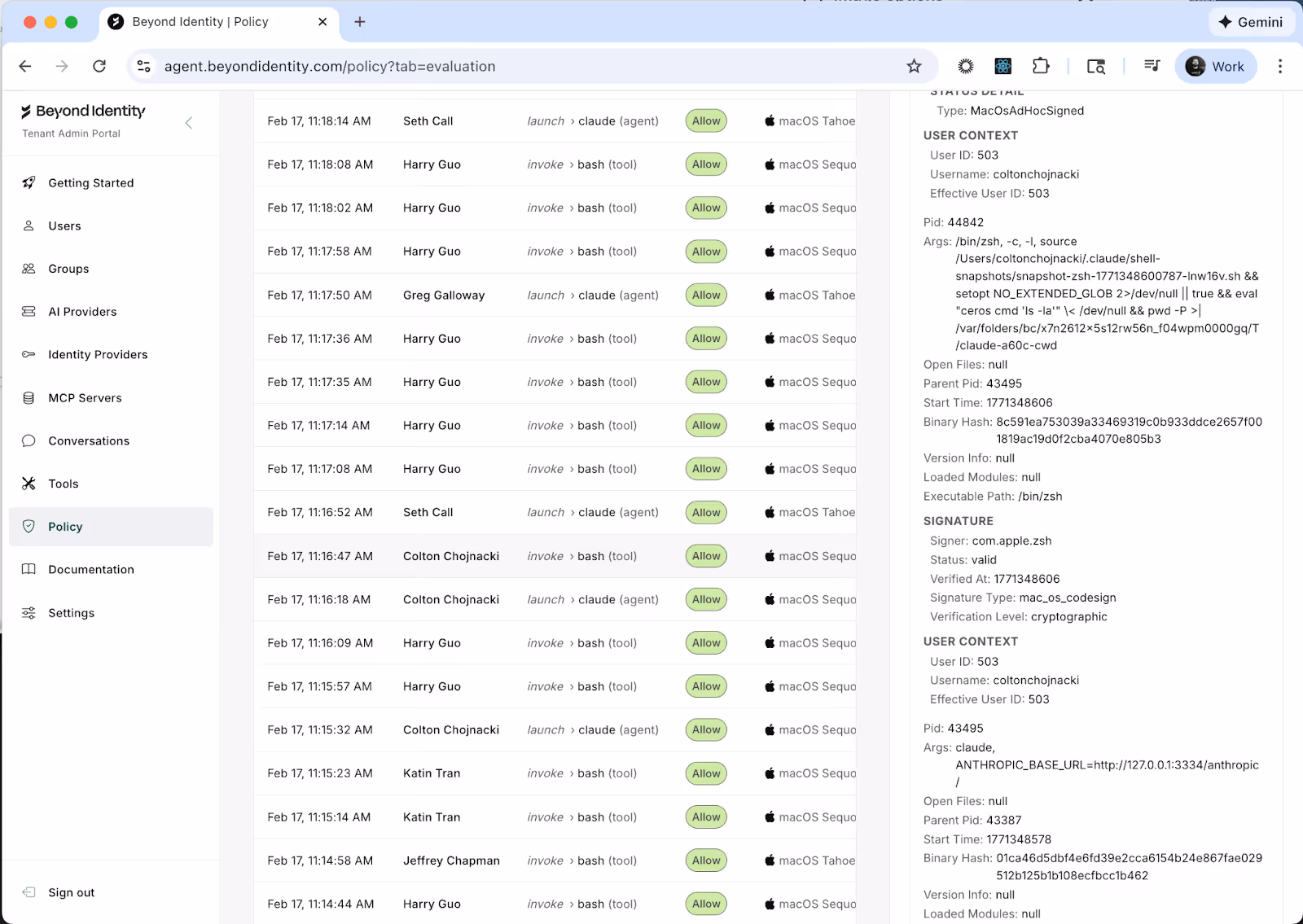The width and height of the screenshot is (1303, 924).
Task: Open a new browser tab
Action: pos(360,22)
